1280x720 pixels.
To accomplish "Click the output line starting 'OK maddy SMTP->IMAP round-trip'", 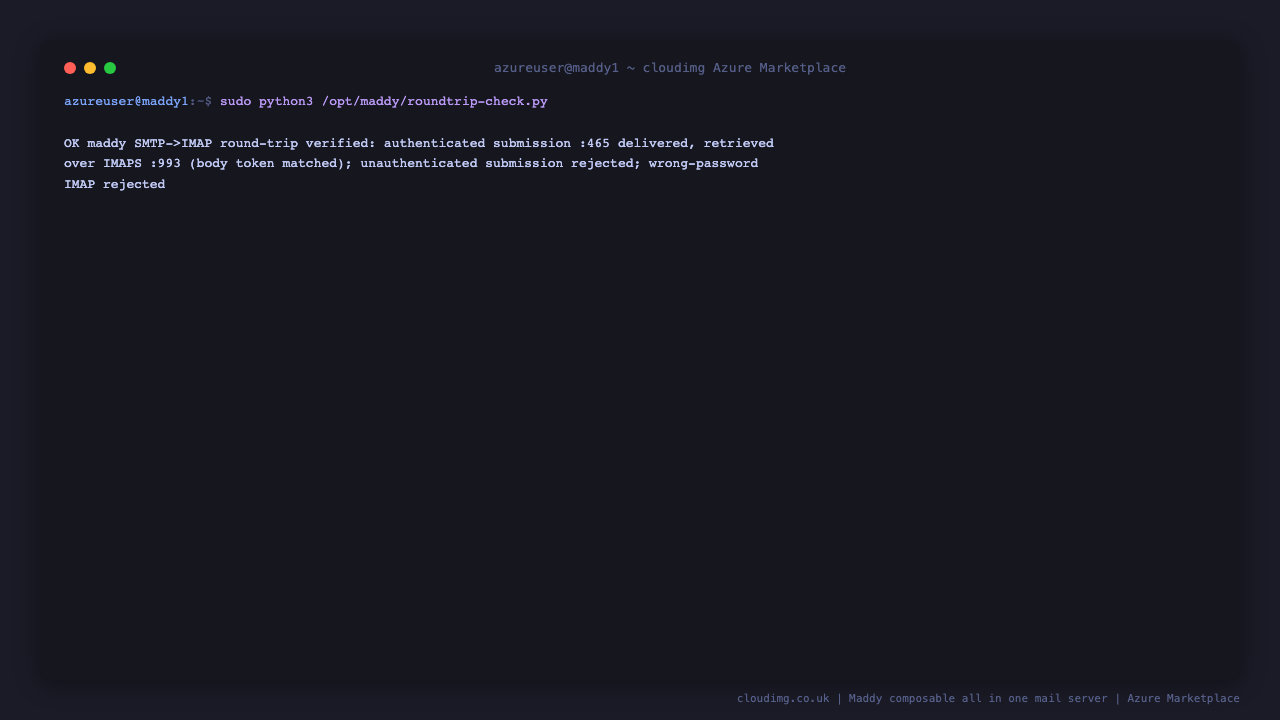I will pyautogui.click(x=419, y=143).
